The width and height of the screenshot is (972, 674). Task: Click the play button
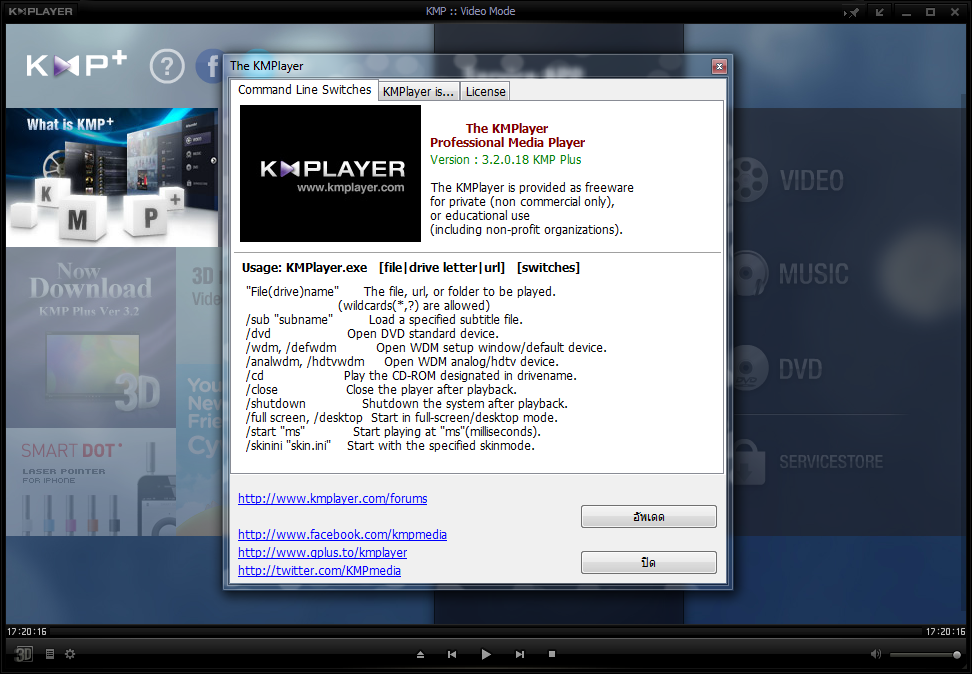point(486,654)
